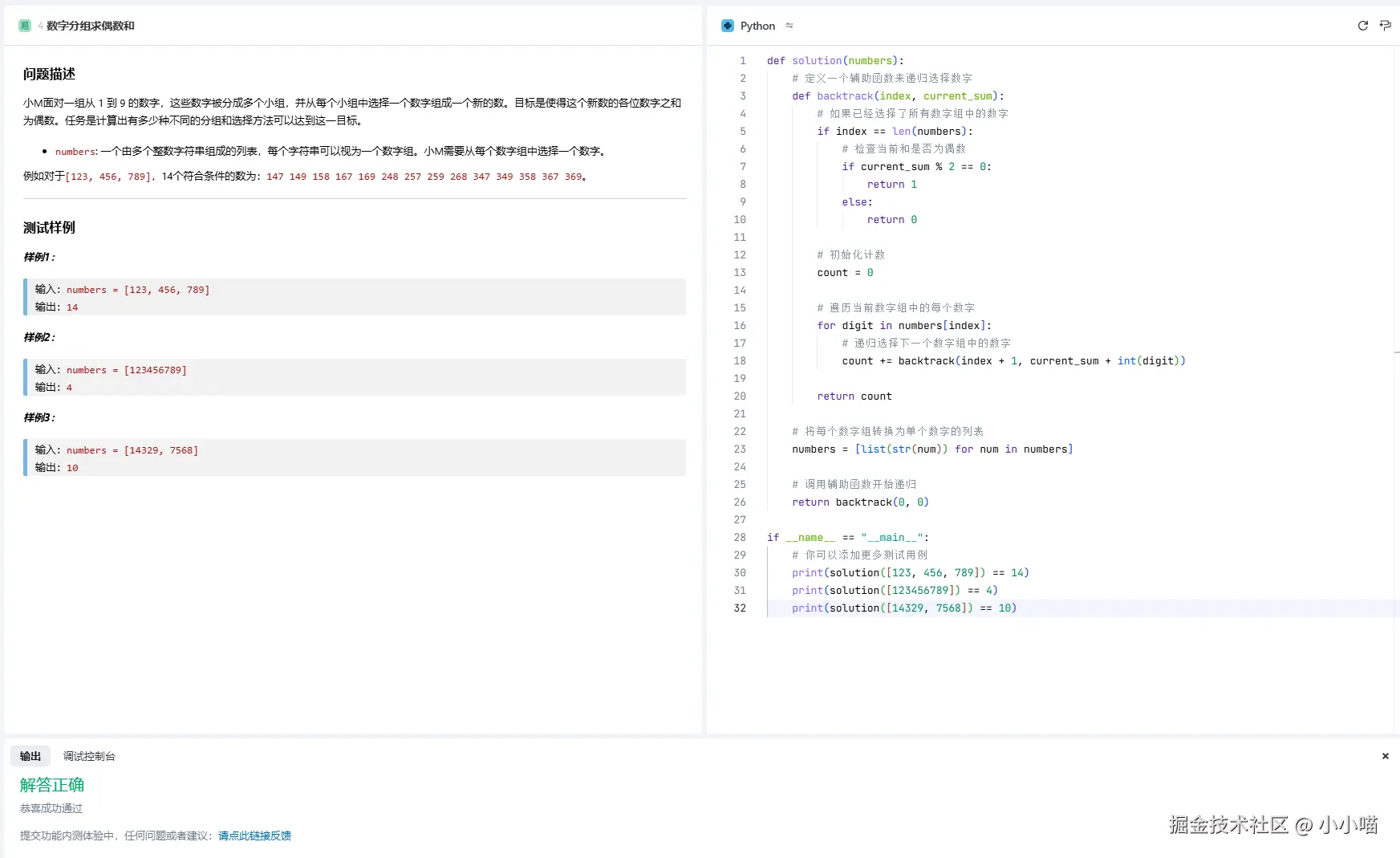The image size is (1400, 858).
Task: Click the switch language arrows icon
Action: (x=789, y=26)
